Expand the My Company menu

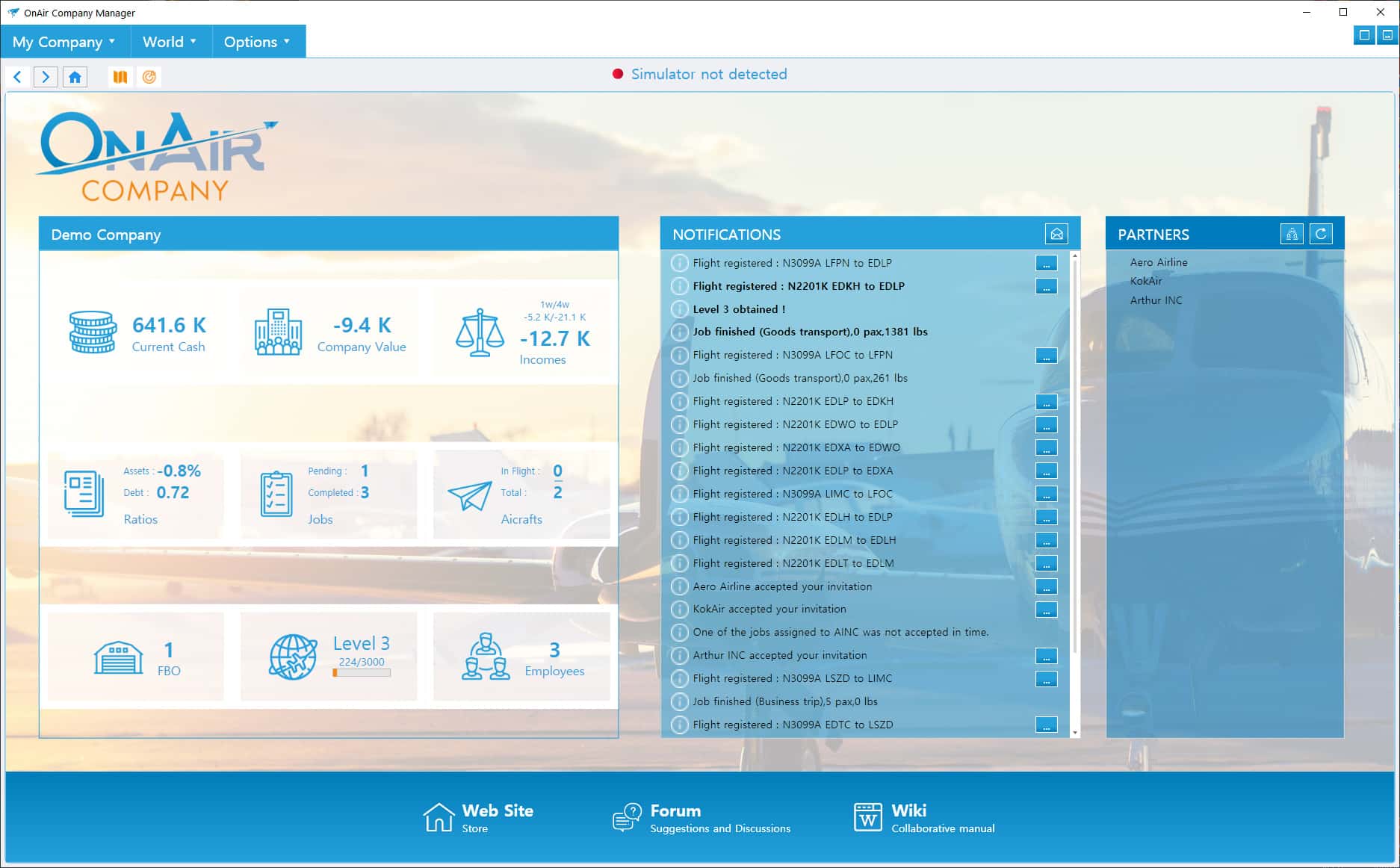pyautogui.click(x=64, y=42)
